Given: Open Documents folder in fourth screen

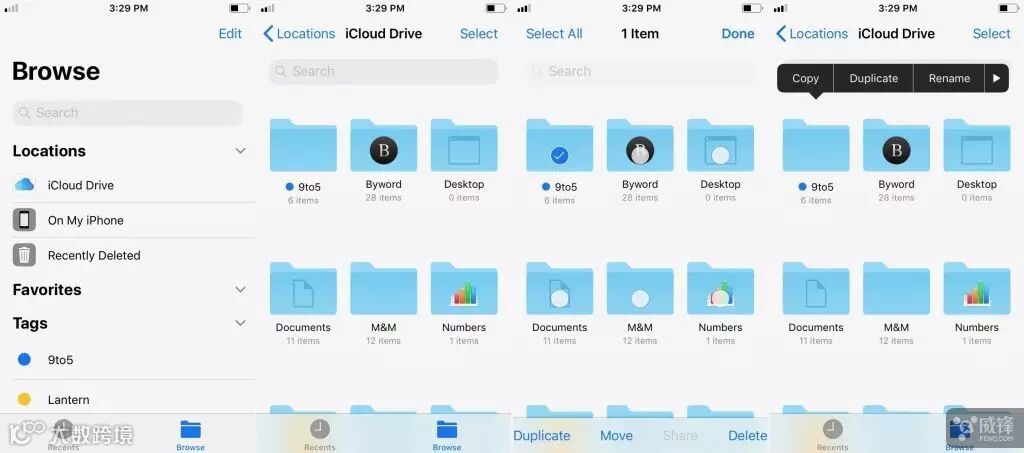Looking at the screenshot, I should 816,289.
